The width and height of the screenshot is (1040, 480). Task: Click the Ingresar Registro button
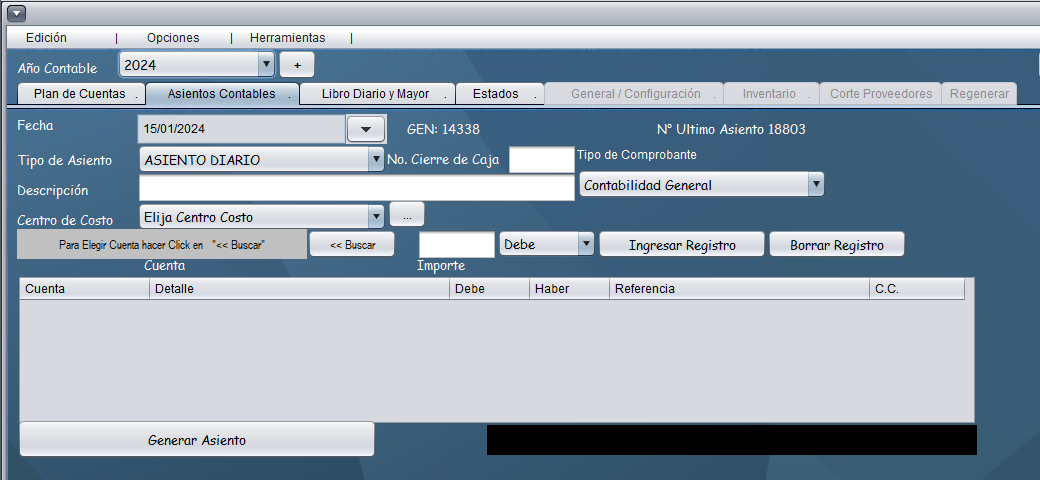[682, 244]
